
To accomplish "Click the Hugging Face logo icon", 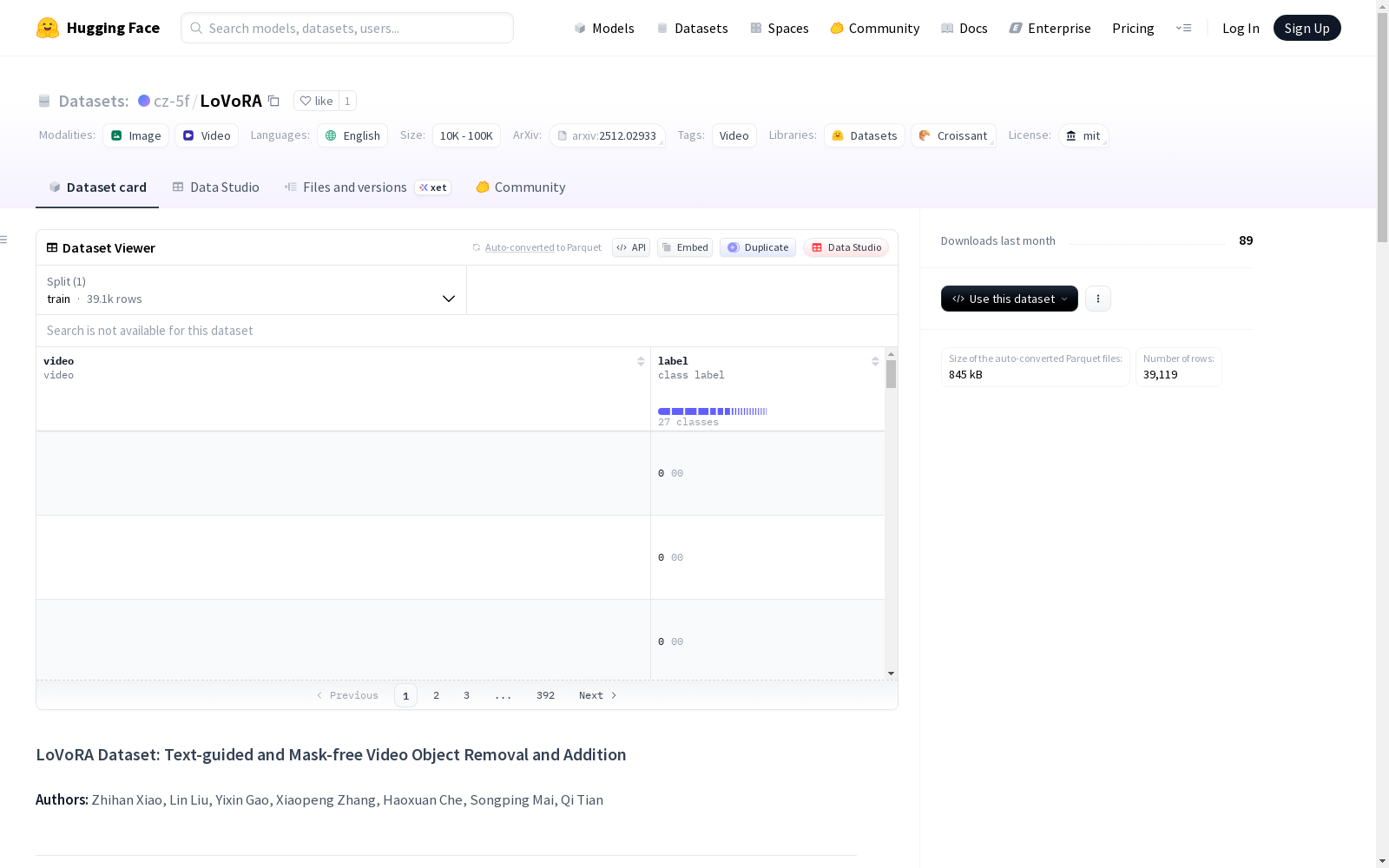I will click(x=48, y=28).
